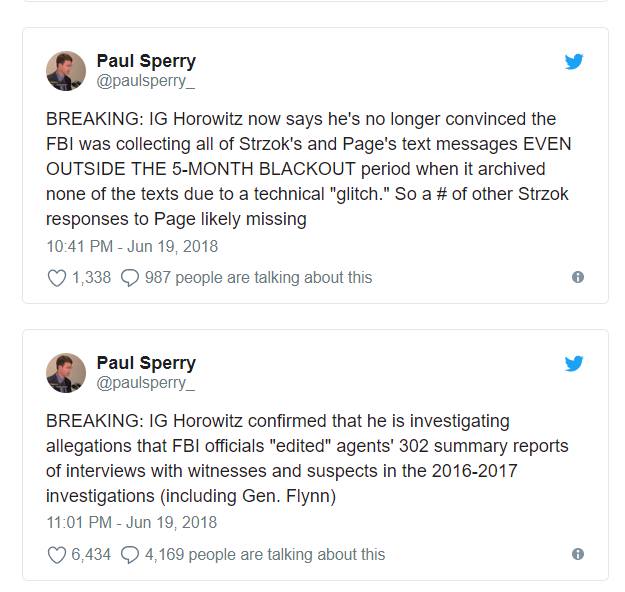Open info icon on 302 reports tweet
Viewport: 625px width, 592px height.
click(577, 554)
